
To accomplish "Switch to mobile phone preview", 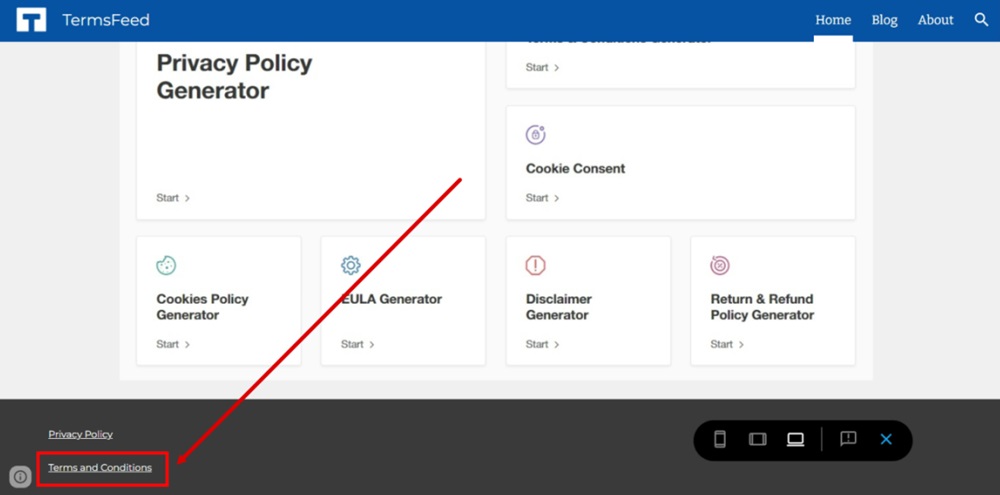I will click(720, 440).
